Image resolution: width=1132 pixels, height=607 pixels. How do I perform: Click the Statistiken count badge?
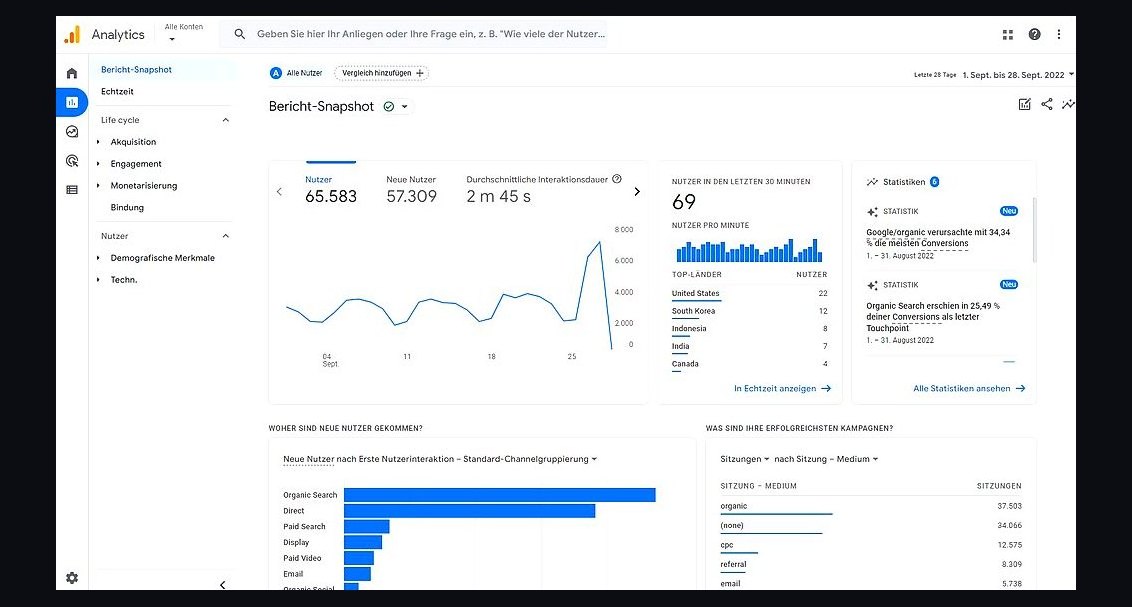pyautogui.click(x=934, y=182)
